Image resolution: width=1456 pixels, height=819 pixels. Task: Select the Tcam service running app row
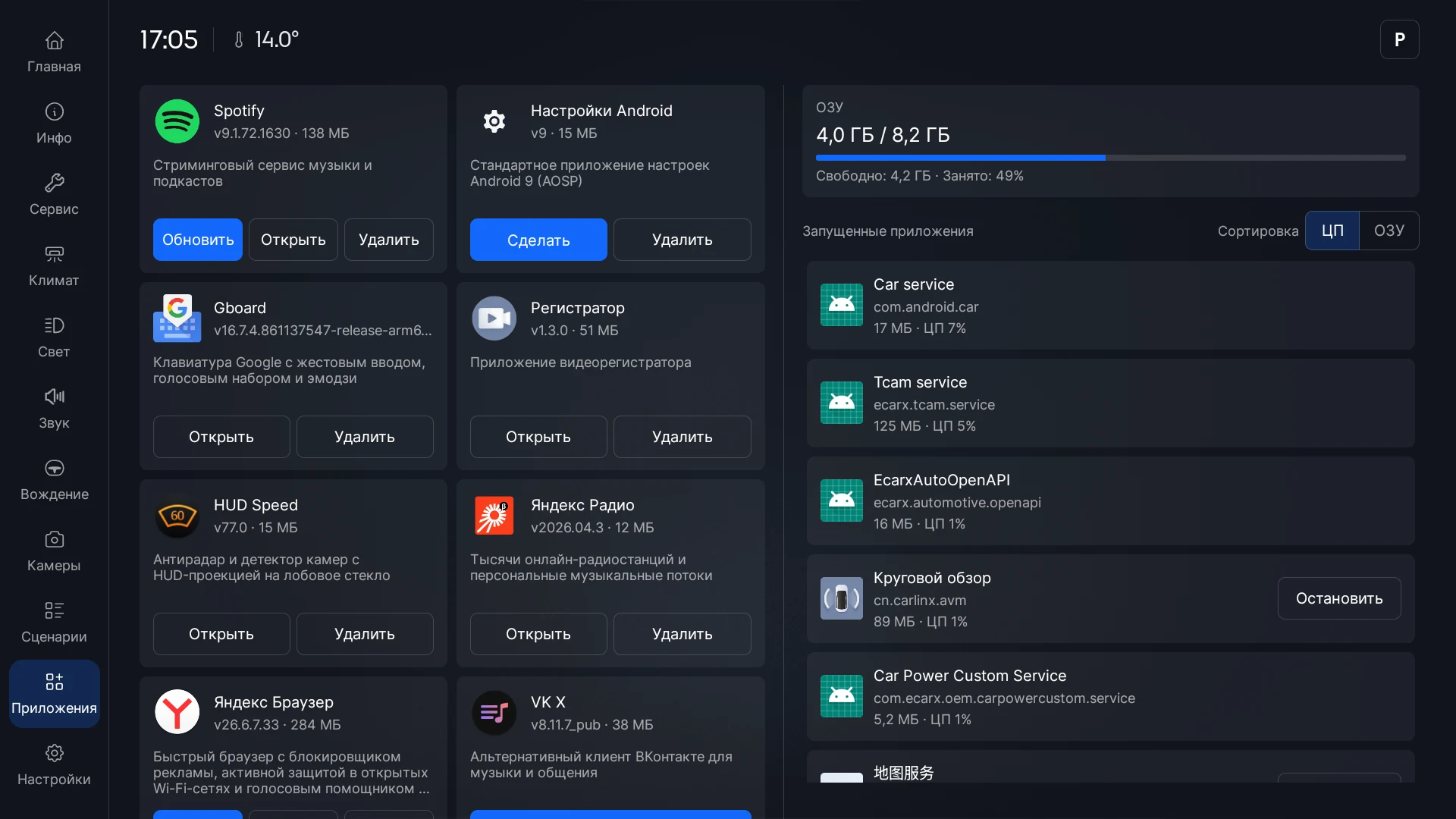click(x=1110, y=403)
